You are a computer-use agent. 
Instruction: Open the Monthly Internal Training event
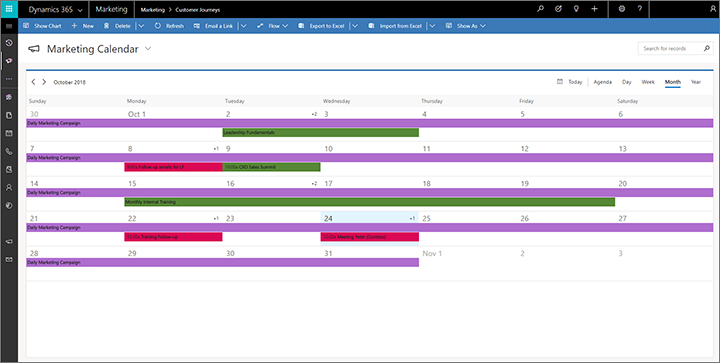tap(370, 202)
